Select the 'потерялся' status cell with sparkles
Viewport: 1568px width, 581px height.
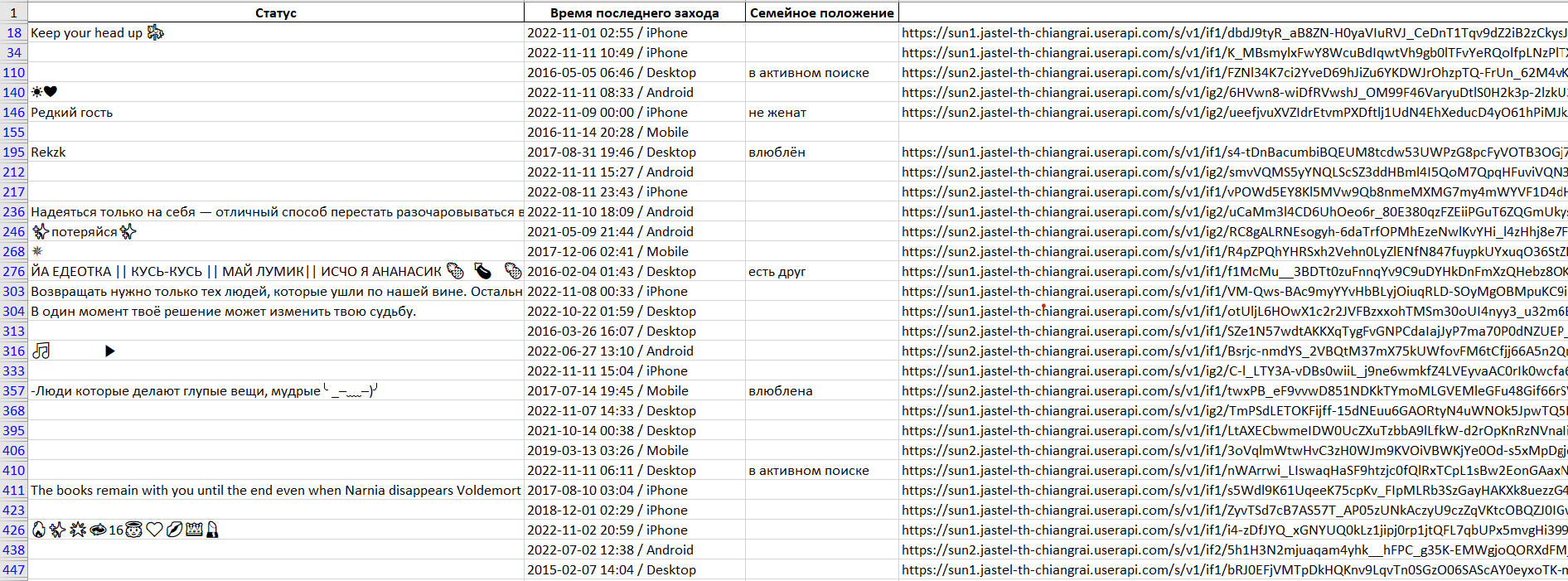coord(83,231)
